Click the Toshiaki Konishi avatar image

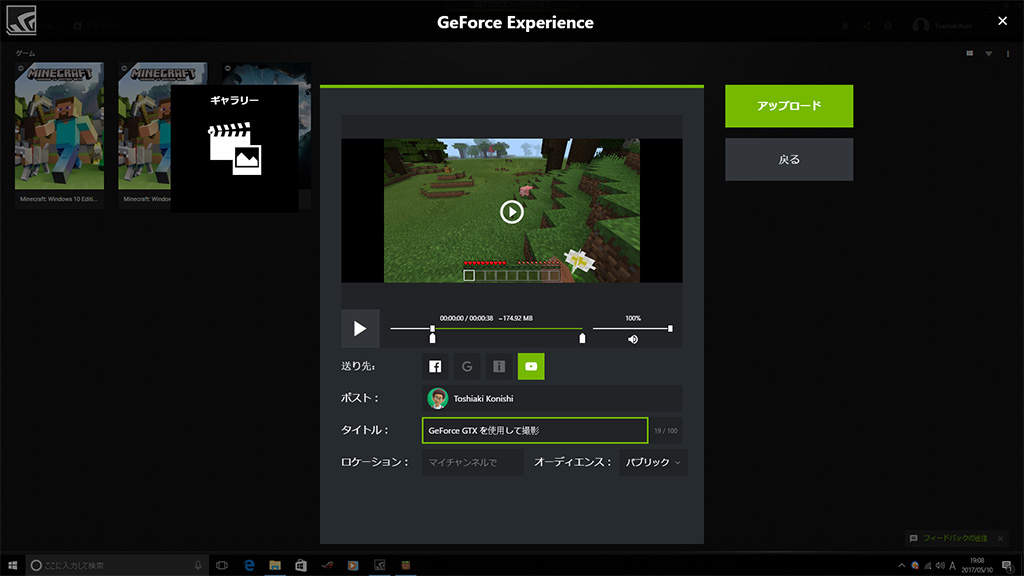point(438,398)
